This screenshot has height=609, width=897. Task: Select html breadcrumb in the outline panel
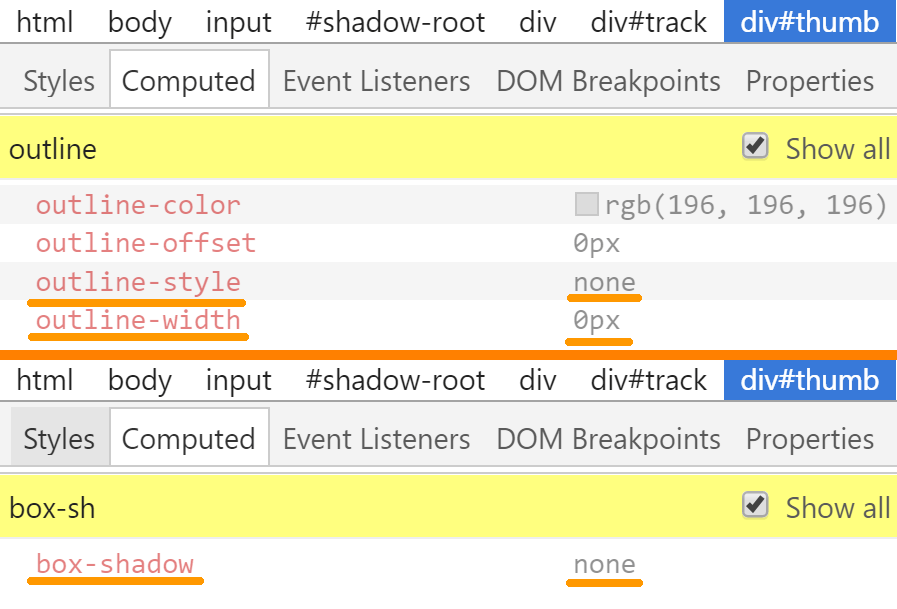[x=45, y=21]
